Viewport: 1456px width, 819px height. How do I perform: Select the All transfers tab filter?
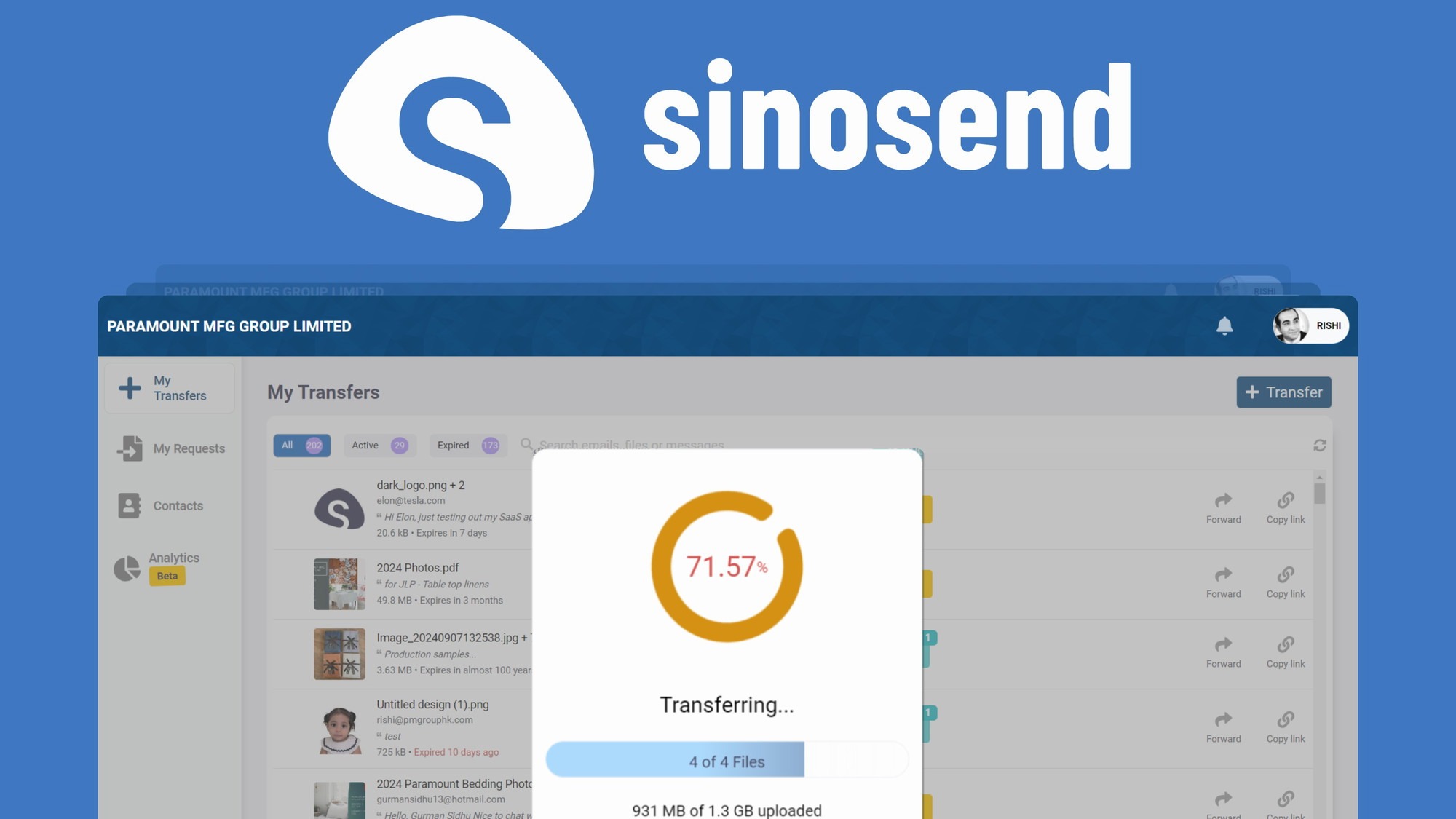point(300,444)
